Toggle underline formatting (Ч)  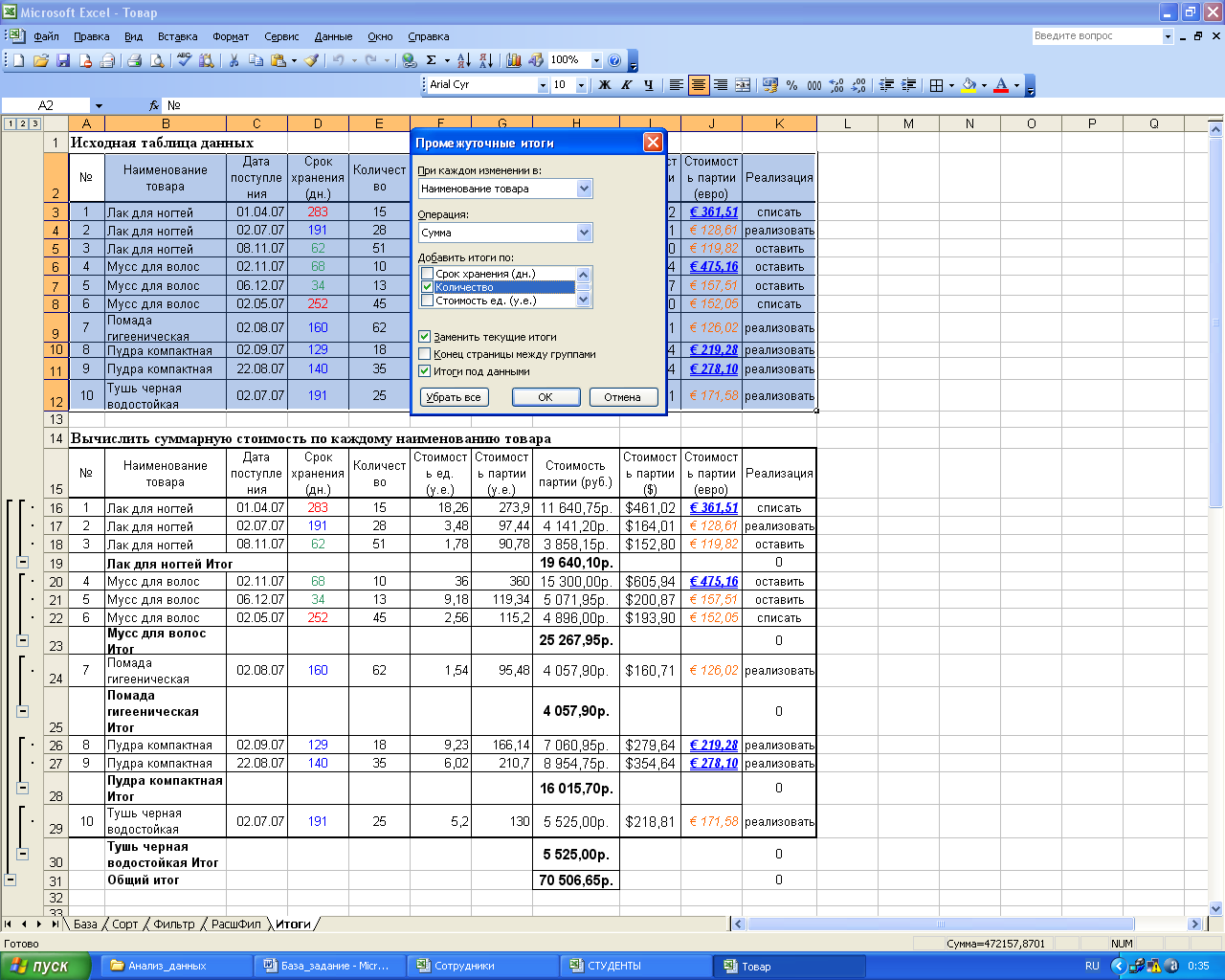[x=648, y=85]
